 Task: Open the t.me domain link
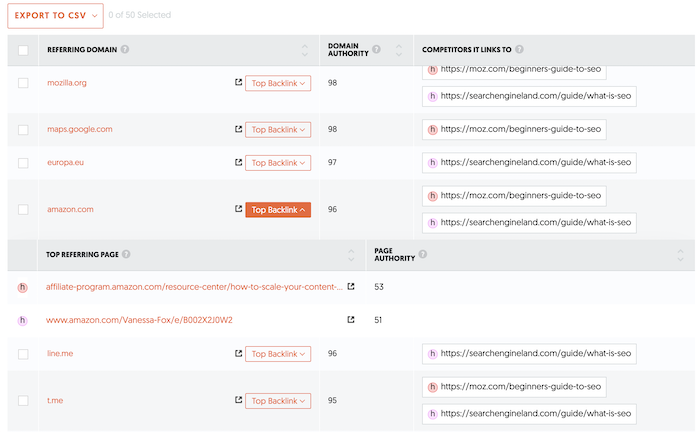point(55,400)
